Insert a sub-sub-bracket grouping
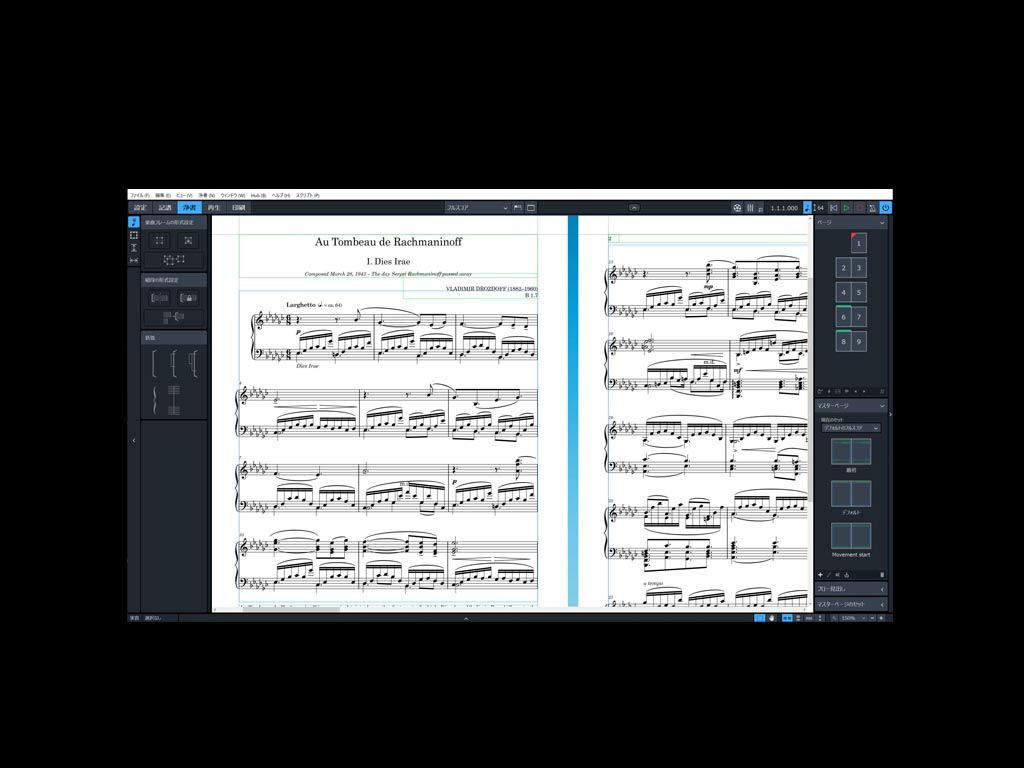1024x768 pixels. (x=193, y=363)
